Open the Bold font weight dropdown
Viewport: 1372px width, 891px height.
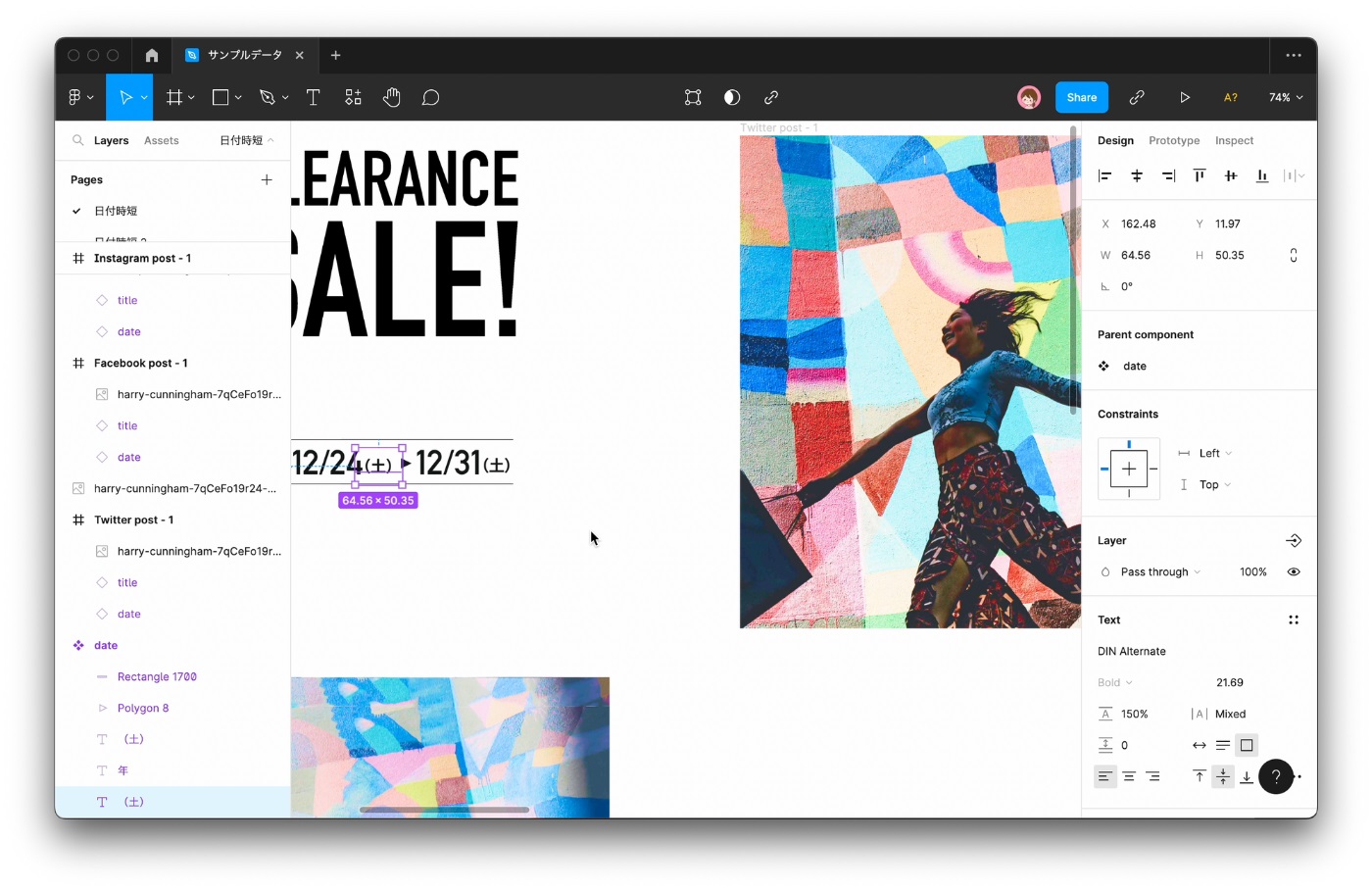tap(1115, 682)
